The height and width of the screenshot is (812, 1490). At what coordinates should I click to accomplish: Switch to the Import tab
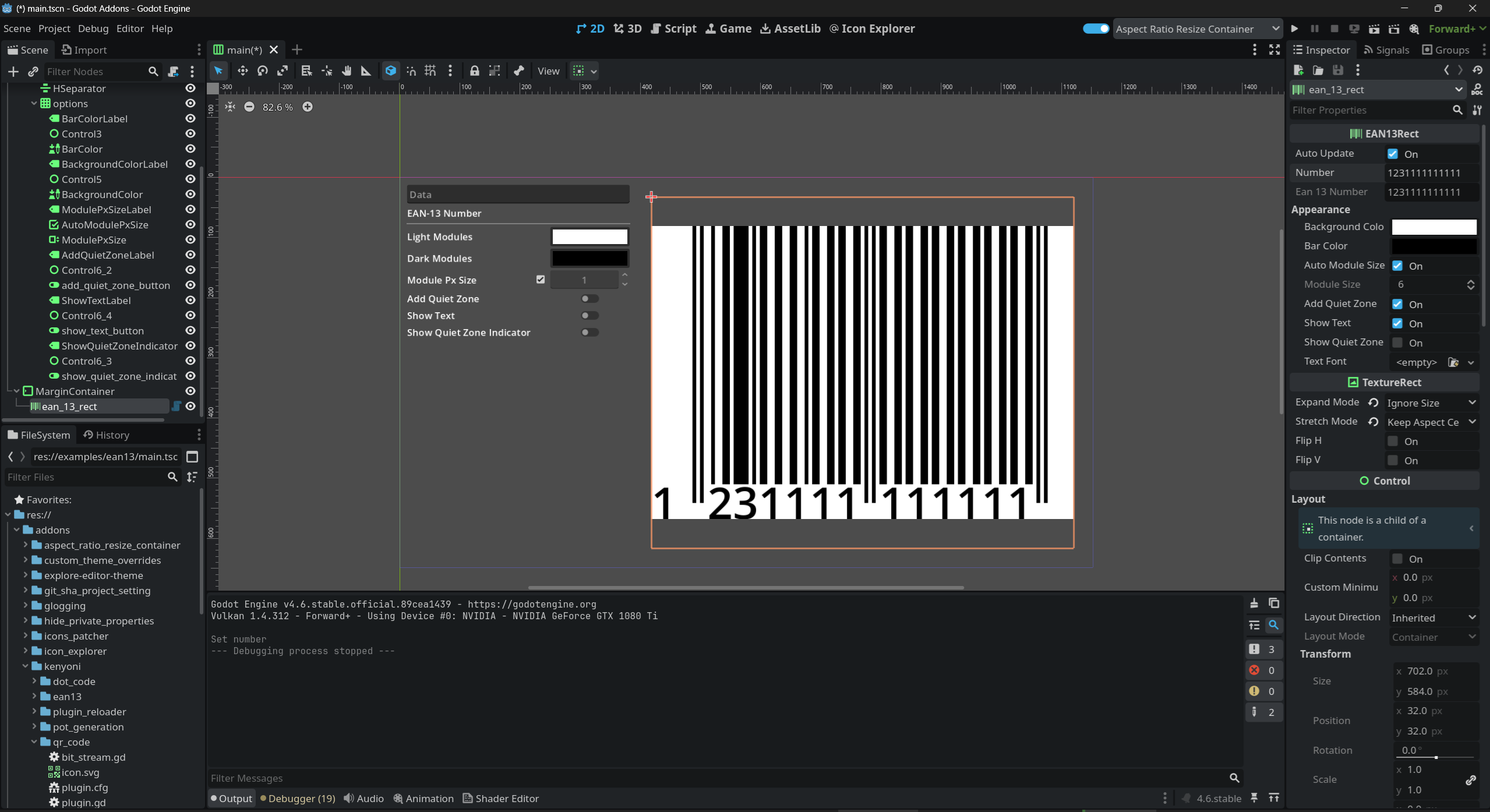84,50
